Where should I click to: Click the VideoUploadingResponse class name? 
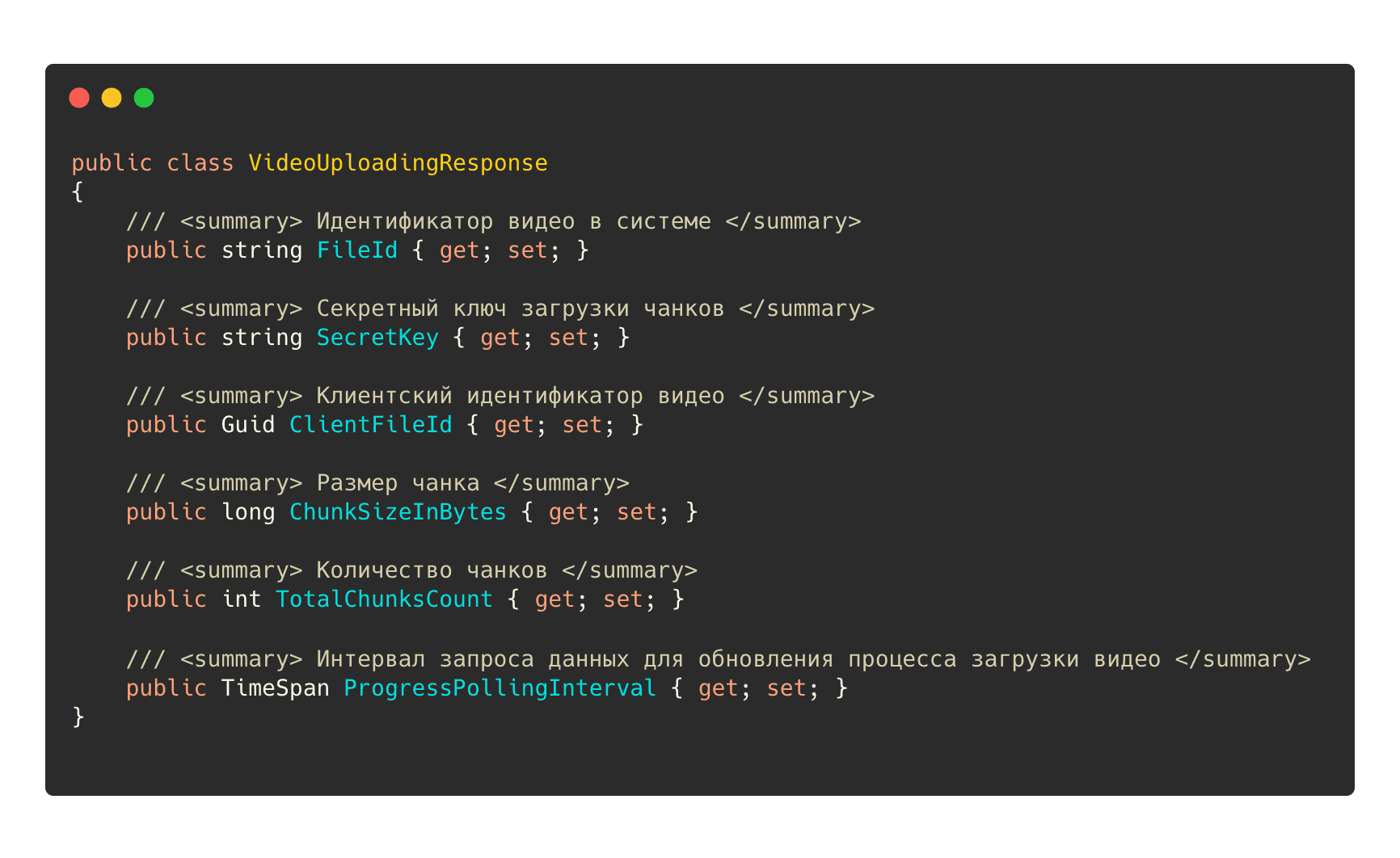[398, 163]
